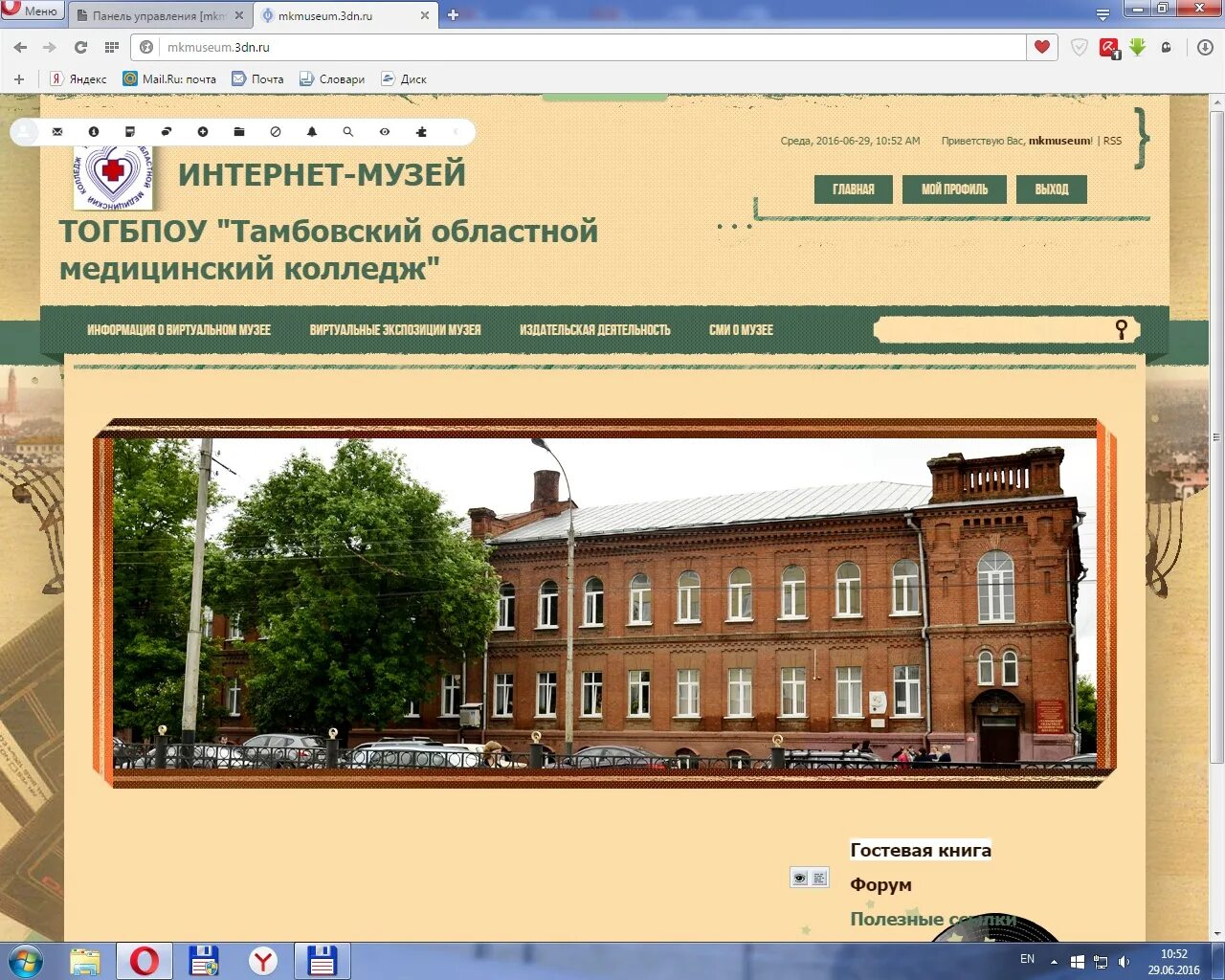
Task: Click the ban circle icon in admin bar
Action: point(276,132)
